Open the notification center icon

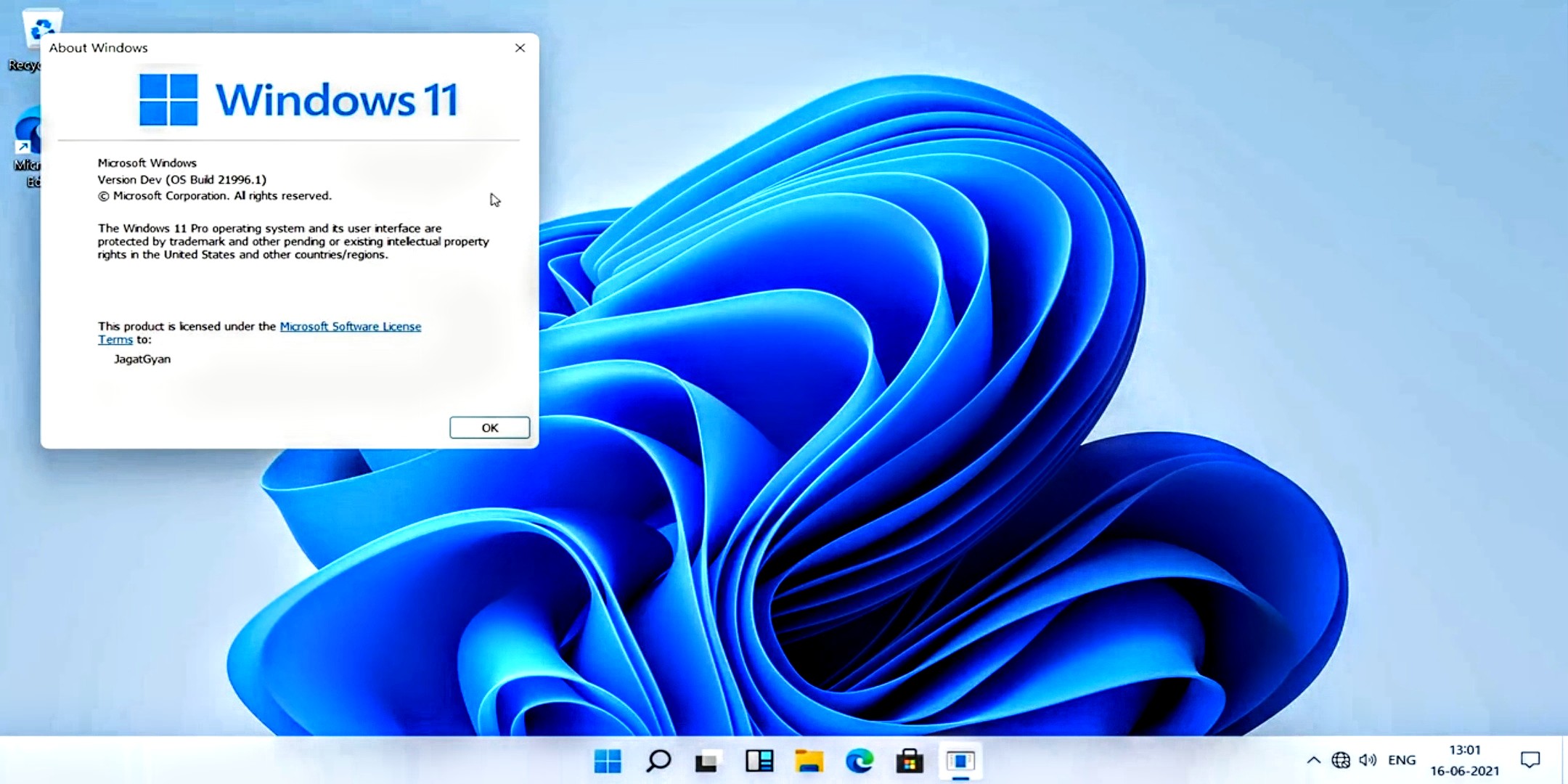[x=1530, y=760]
